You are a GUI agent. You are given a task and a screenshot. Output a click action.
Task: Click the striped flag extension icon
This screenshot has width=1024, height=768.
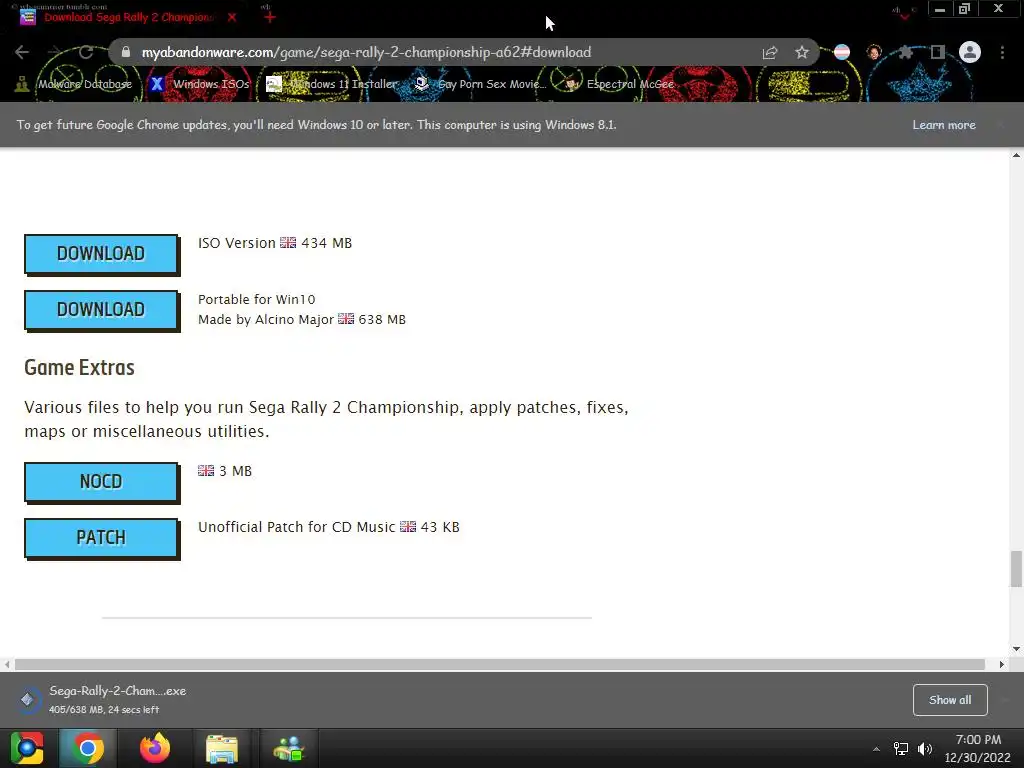click(x=842, y=52)
